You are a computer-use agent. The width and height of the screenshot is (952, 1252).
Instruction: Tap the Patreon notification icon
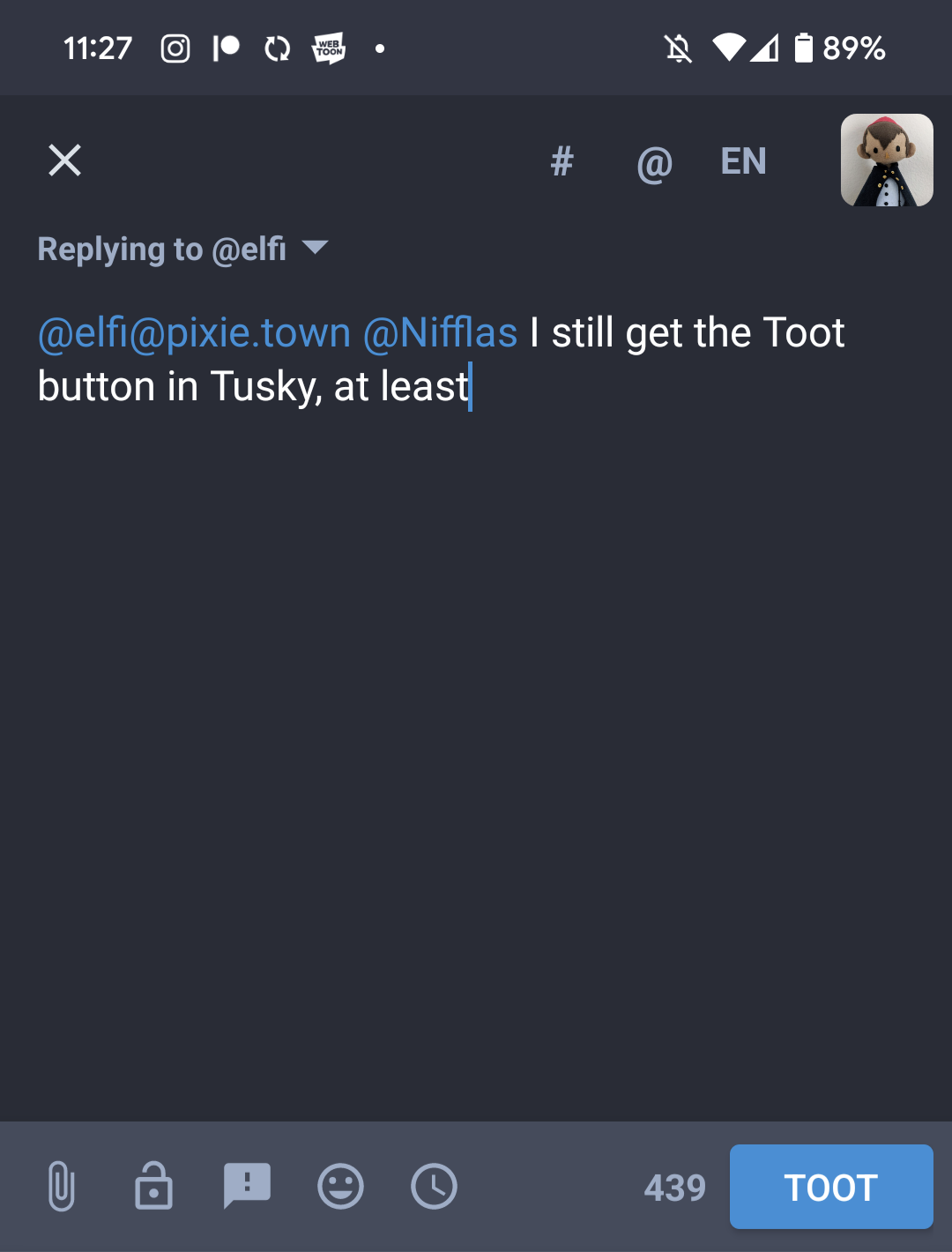(x=226, y=48)
